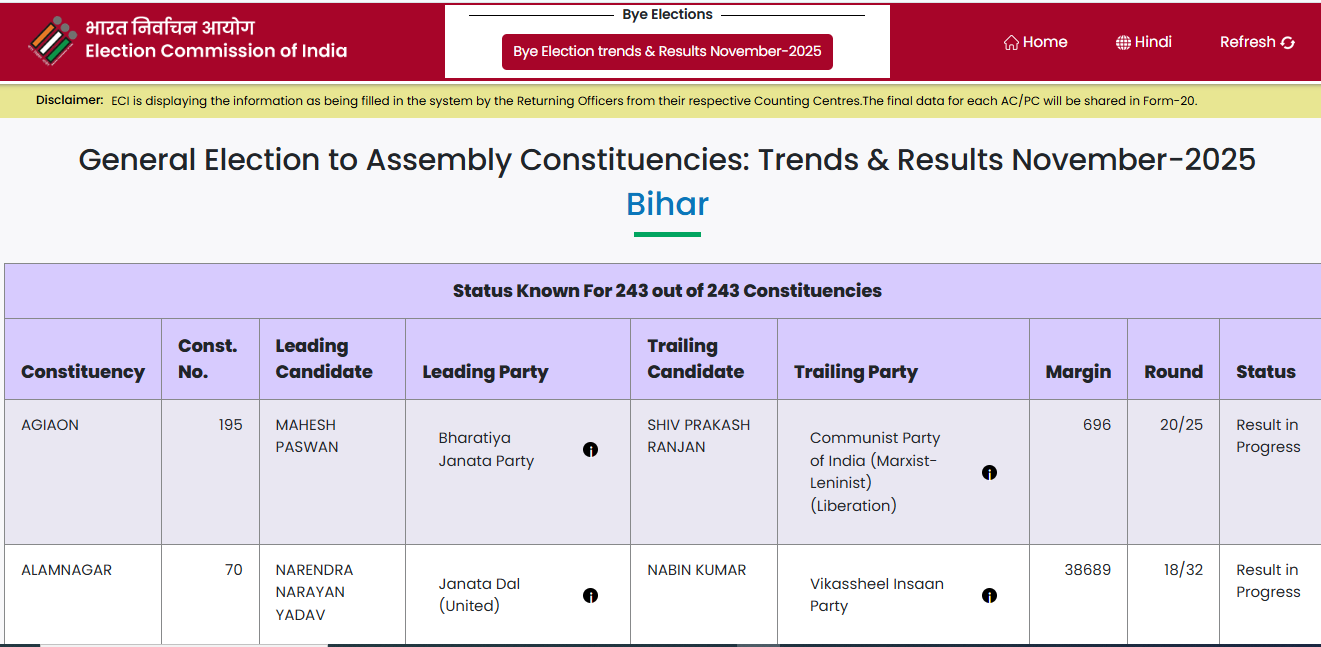Click the Bihar state heading

click(667, 204)
